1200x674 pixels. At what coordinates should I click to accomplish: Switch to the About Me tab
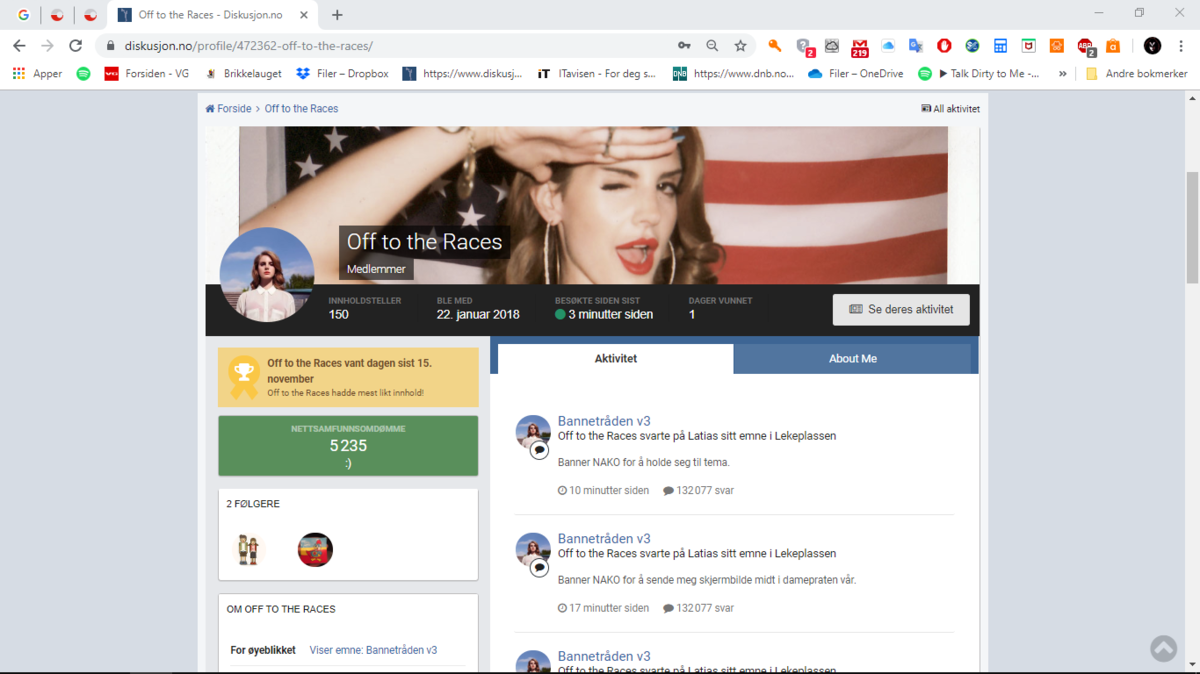click(853, 358)
